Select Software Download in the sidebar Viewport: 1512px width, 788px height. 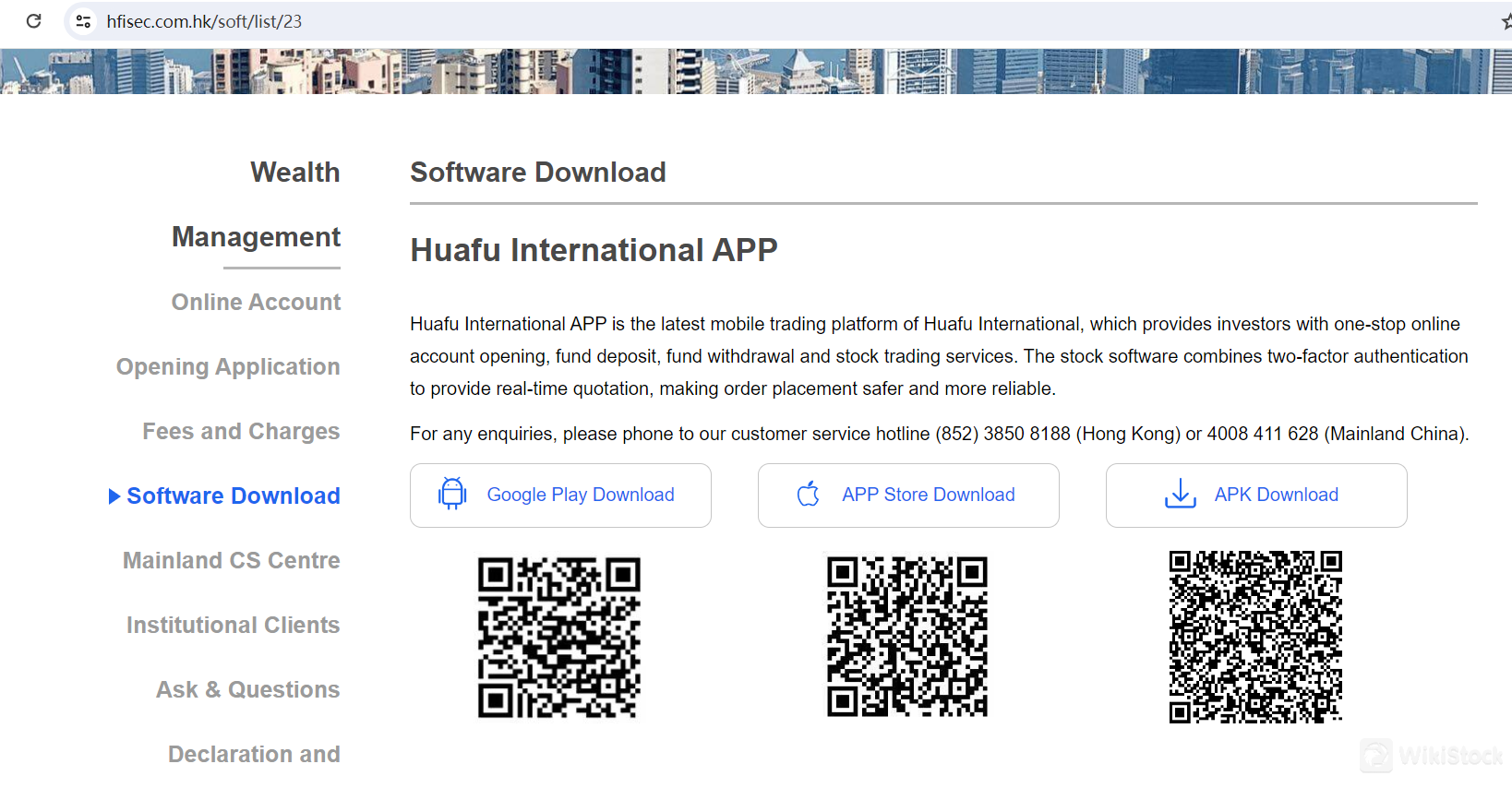coord(234,496)
